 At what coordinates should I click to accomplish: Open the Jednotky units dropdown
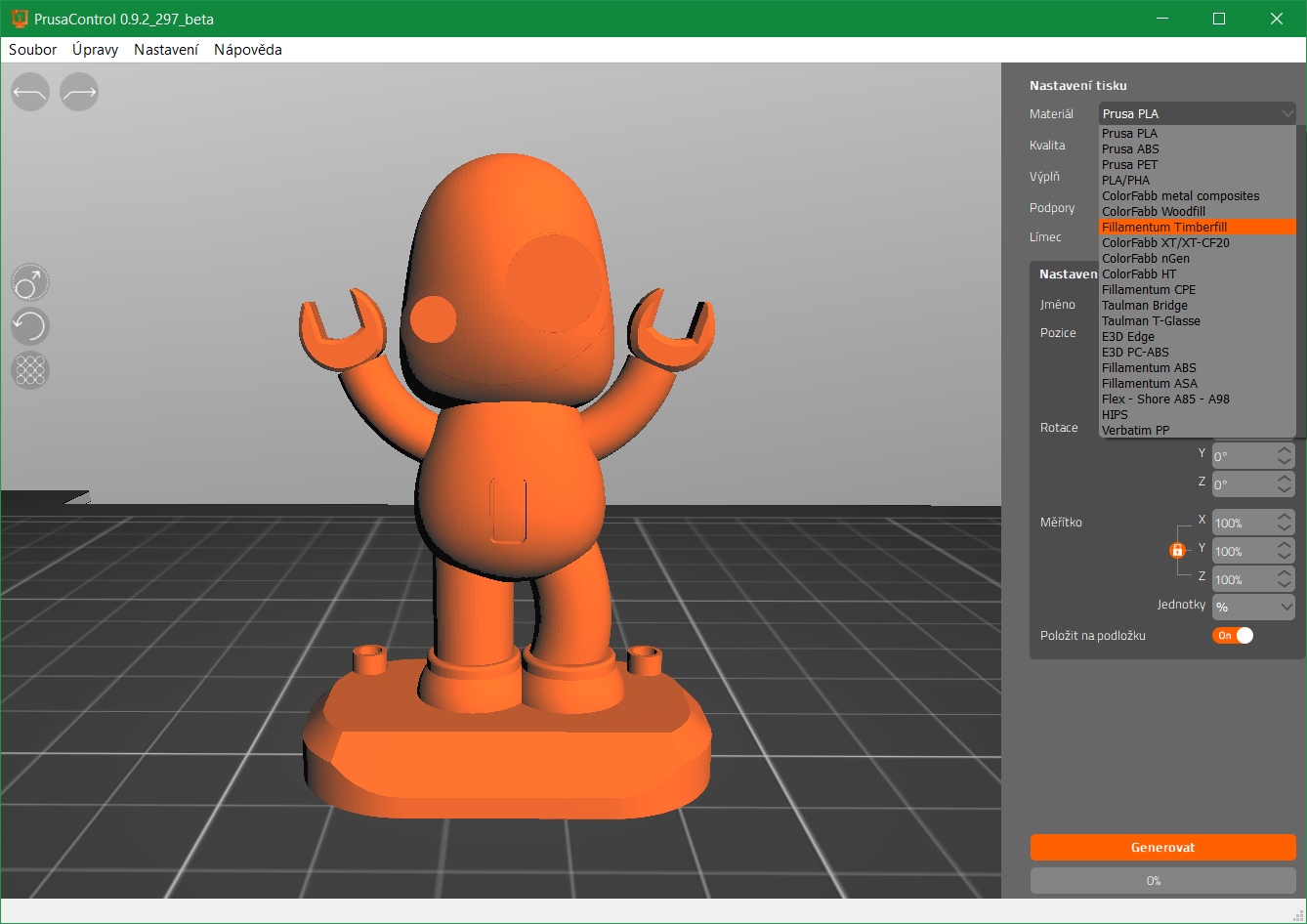1253,608
